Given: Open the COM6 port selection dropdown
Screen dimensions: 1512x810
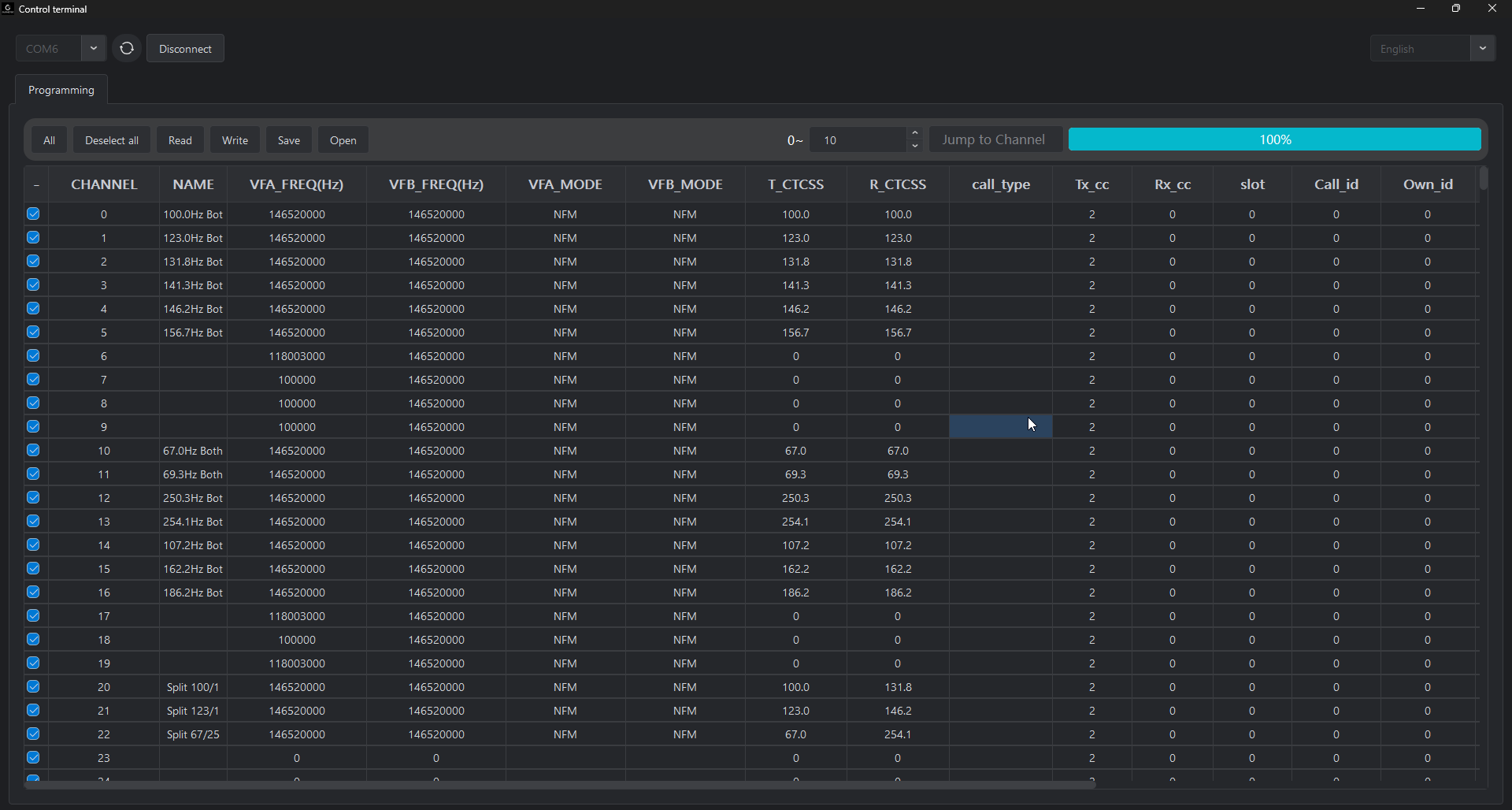Looking at the screenshot, I should click(92, 48).
